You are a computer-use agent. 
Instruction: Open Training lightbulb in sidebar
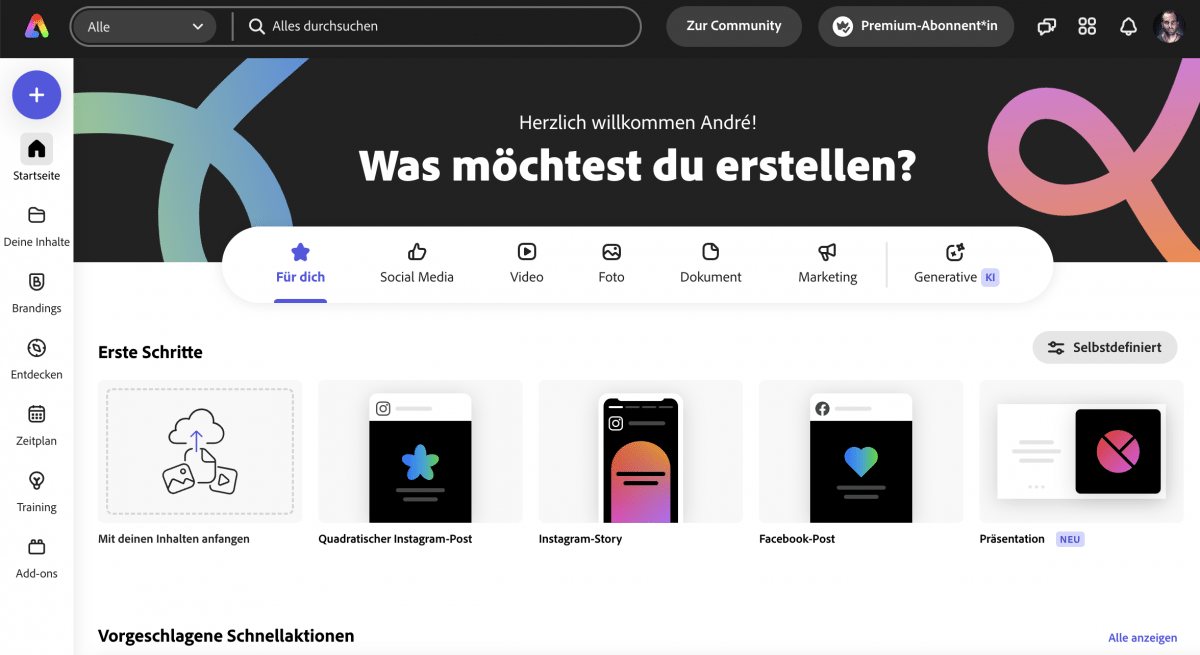coord(37,481)
